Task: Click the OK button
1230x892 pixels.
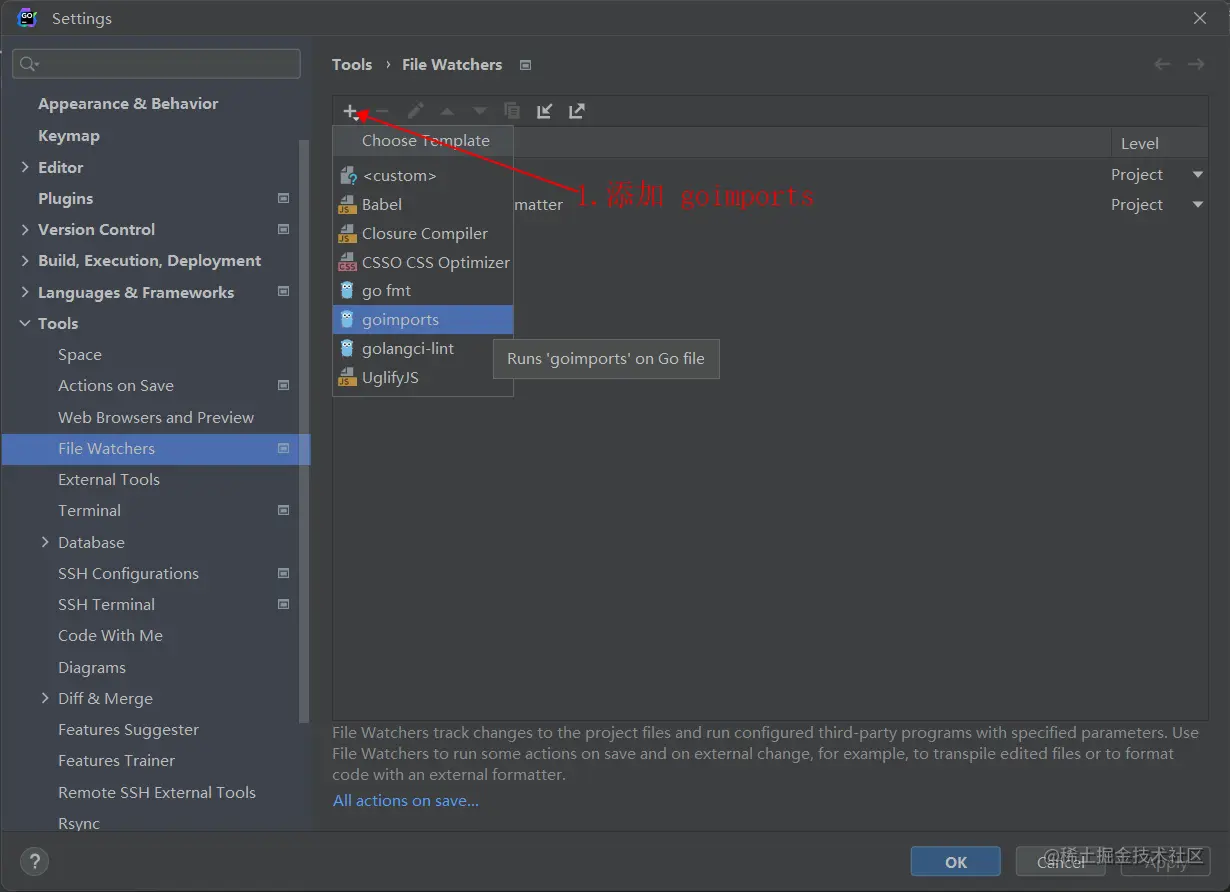Action: click(x=956, y=862)
